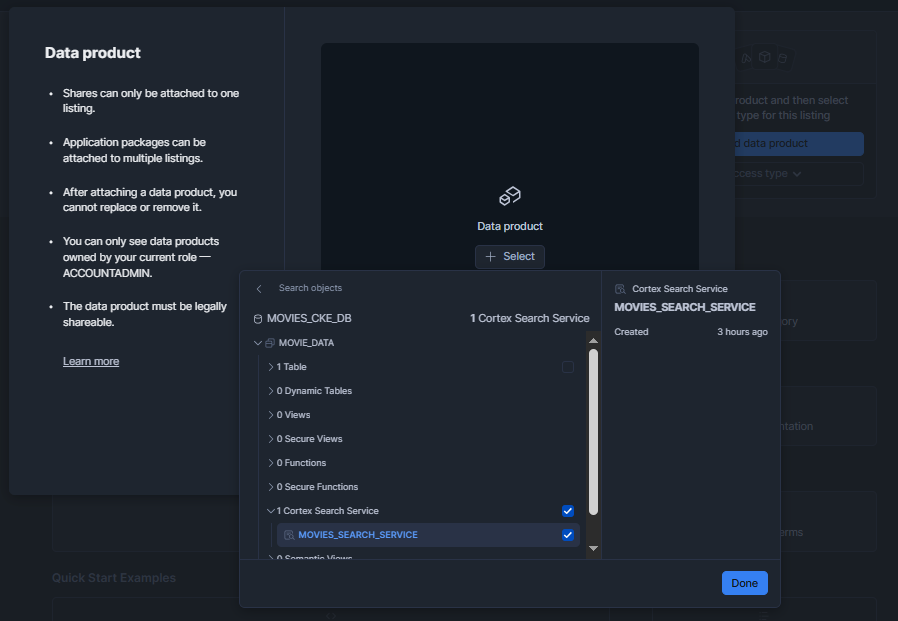The image size is (898, 621).
Task: Collapse the MOVIE_DATA schema node
Action: (x=258, y=343)
